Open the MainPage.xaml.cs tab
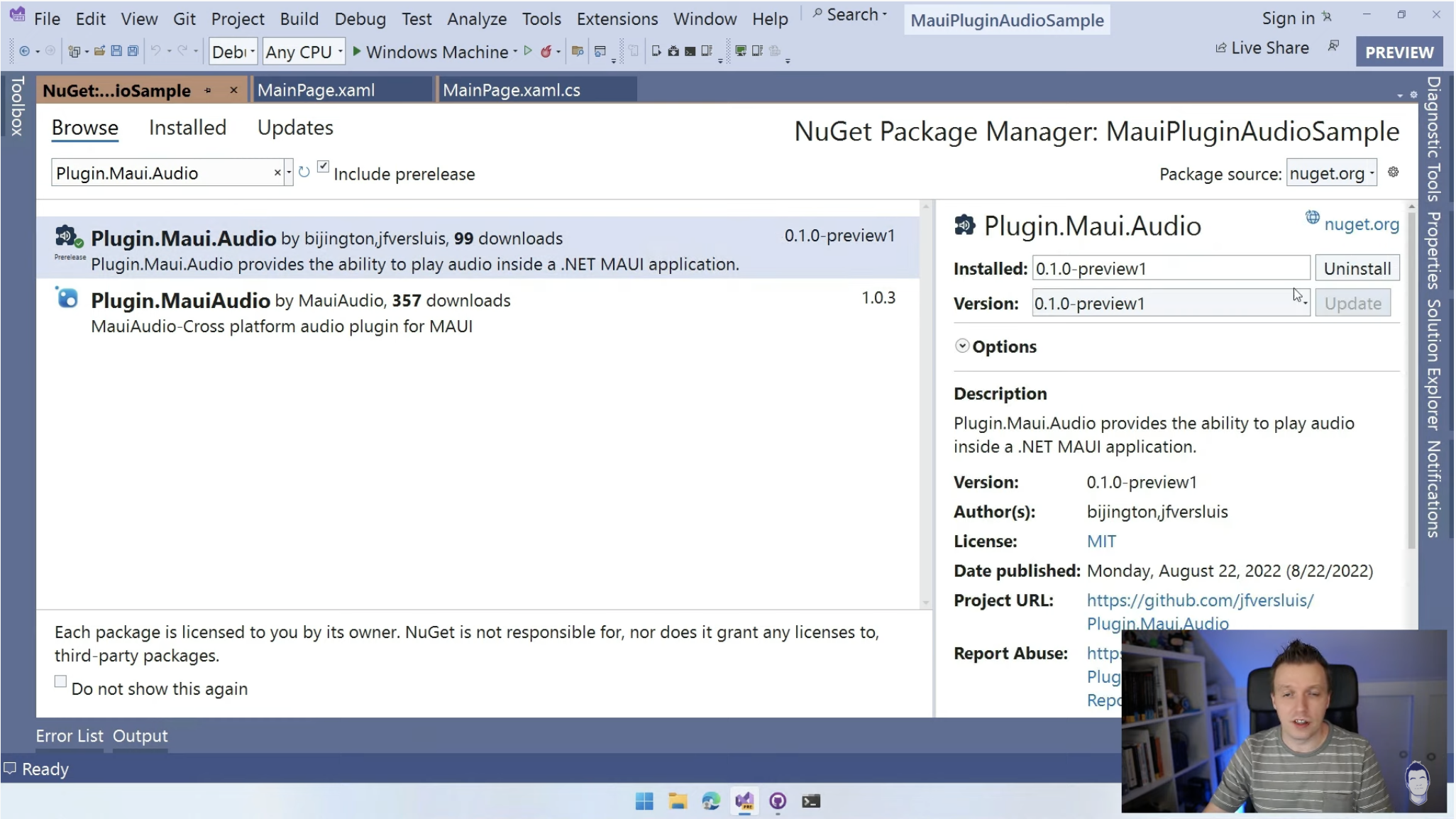The image size is (1456, 819). [x=536, y=90]
